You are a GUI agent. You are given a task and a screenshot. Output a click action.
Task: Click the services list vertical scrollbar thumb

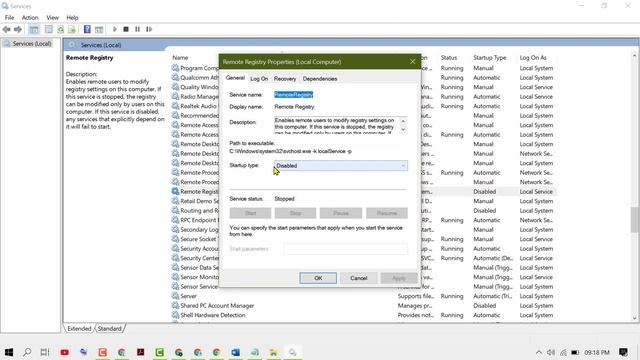(634, 219)
